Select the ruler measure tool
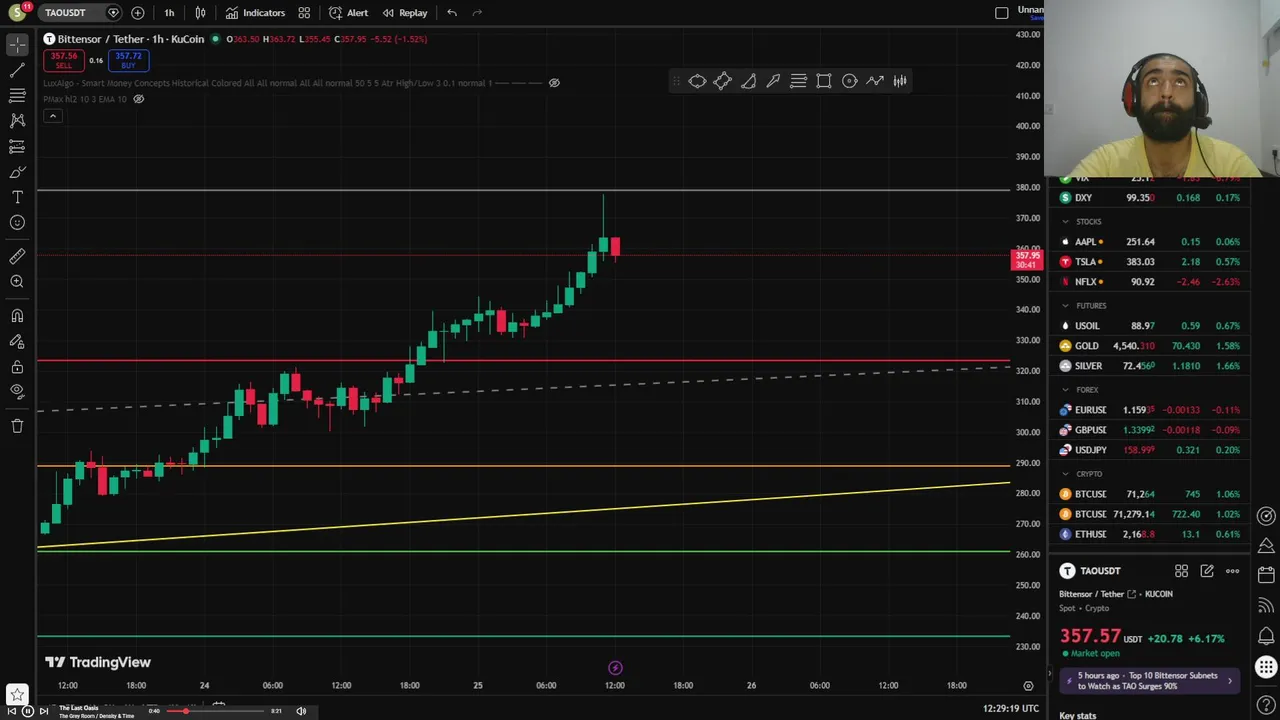This screenshot has width=1280, height=720. coord(17,257)
